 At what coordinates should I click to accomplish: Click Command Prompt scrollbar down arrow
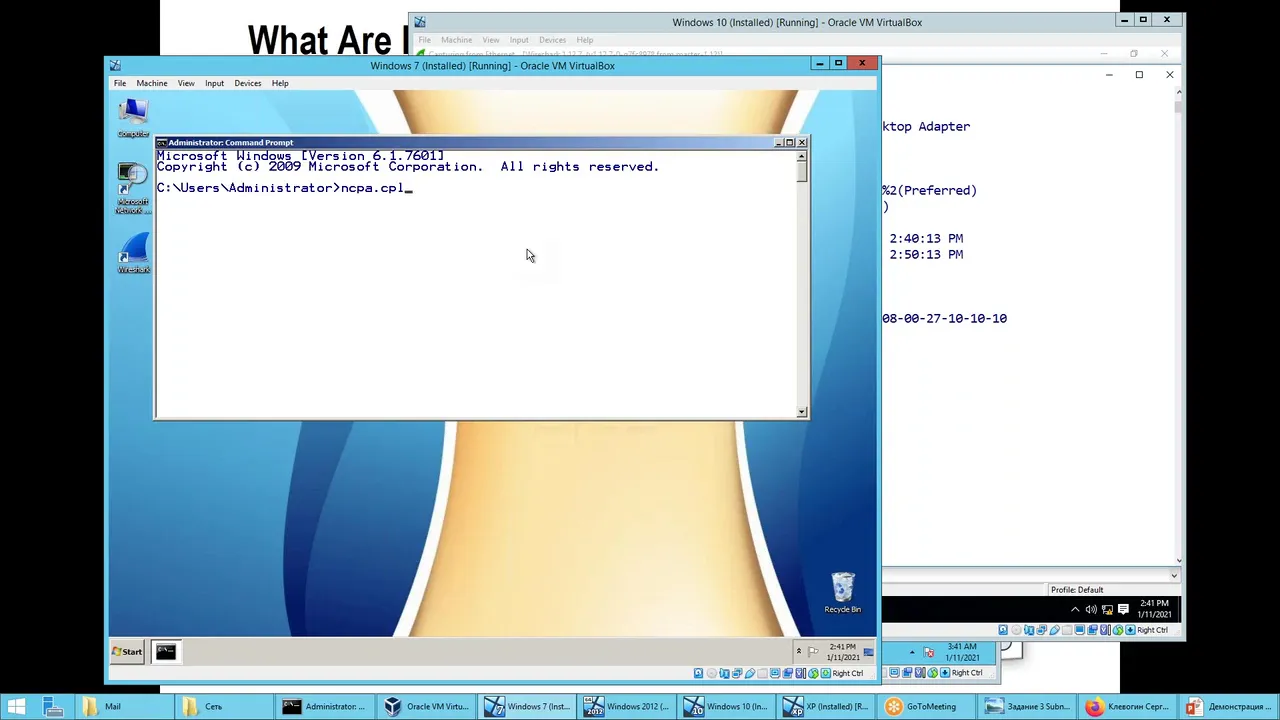(802, 411)
